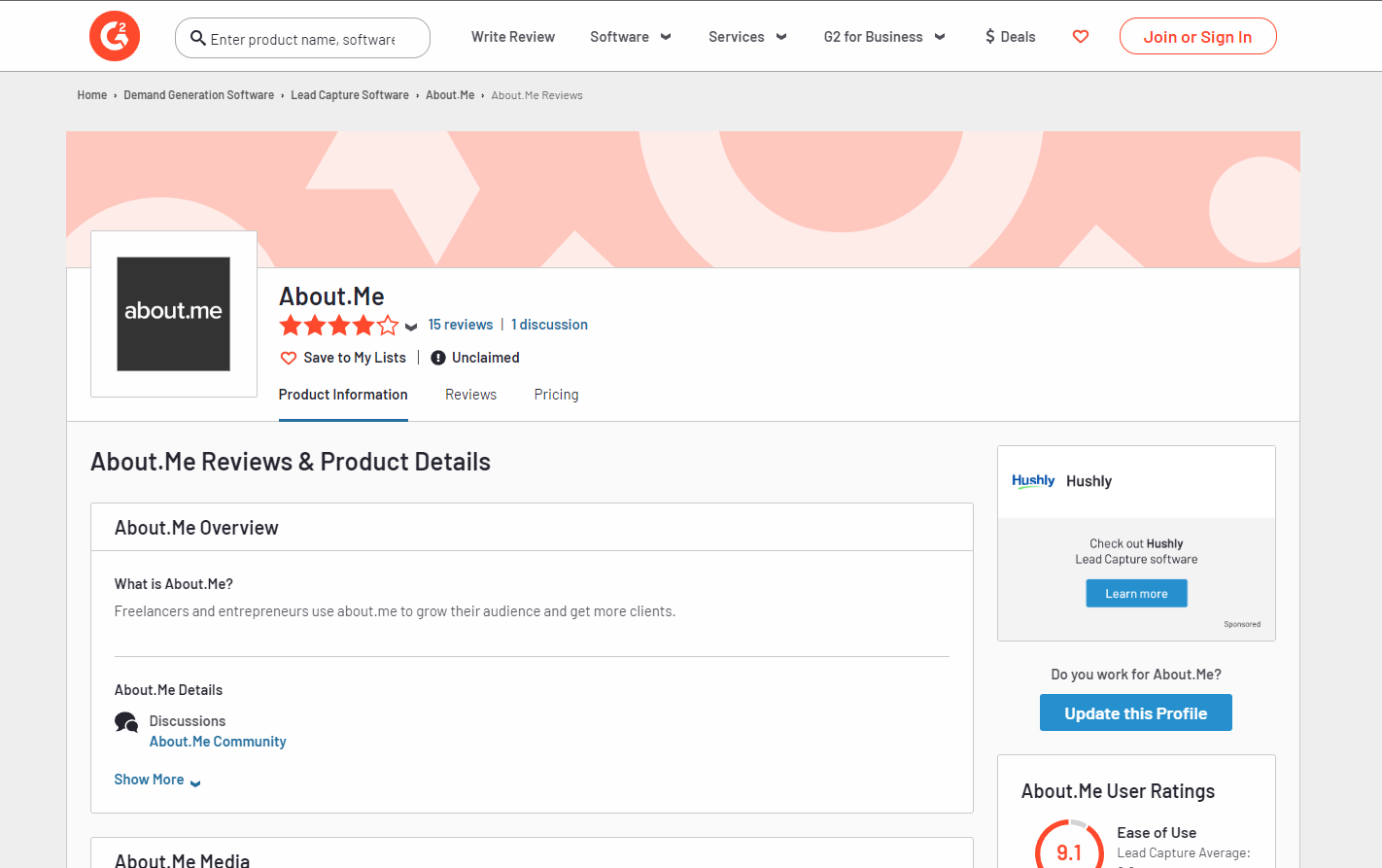Click the 'About.Me Details' heading
Screen dimensions: 1382x868
click(169, 690)
